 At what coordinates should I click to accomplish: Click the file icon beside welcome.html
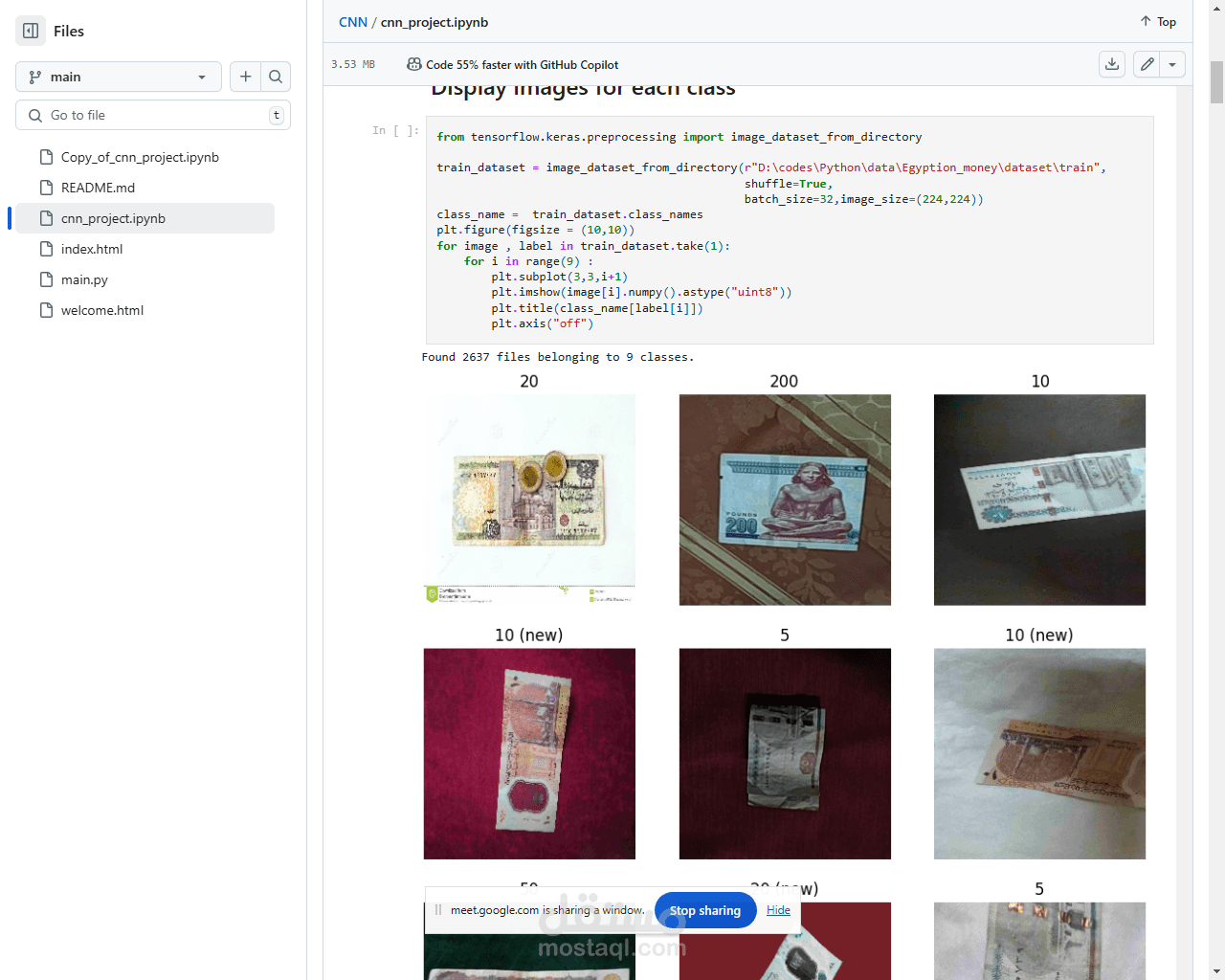point(46,310)
